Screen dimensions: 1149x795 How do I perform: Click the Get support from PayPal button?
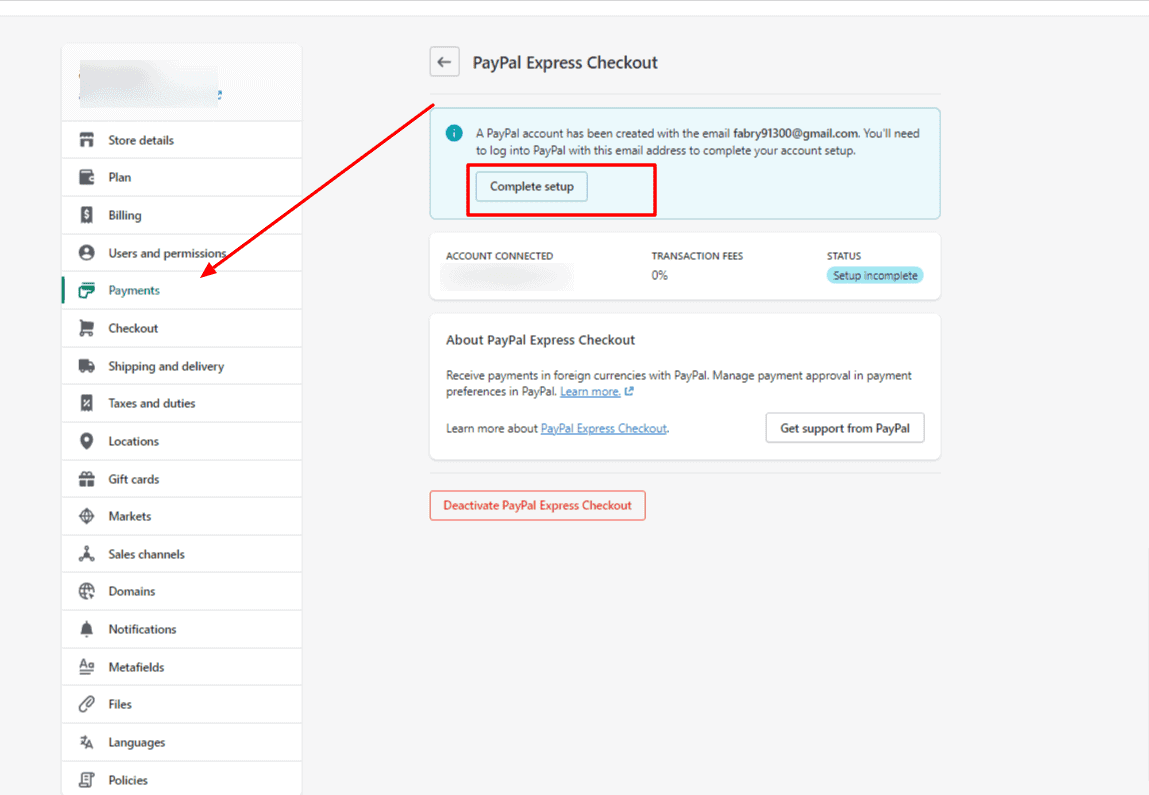[844, 427]
